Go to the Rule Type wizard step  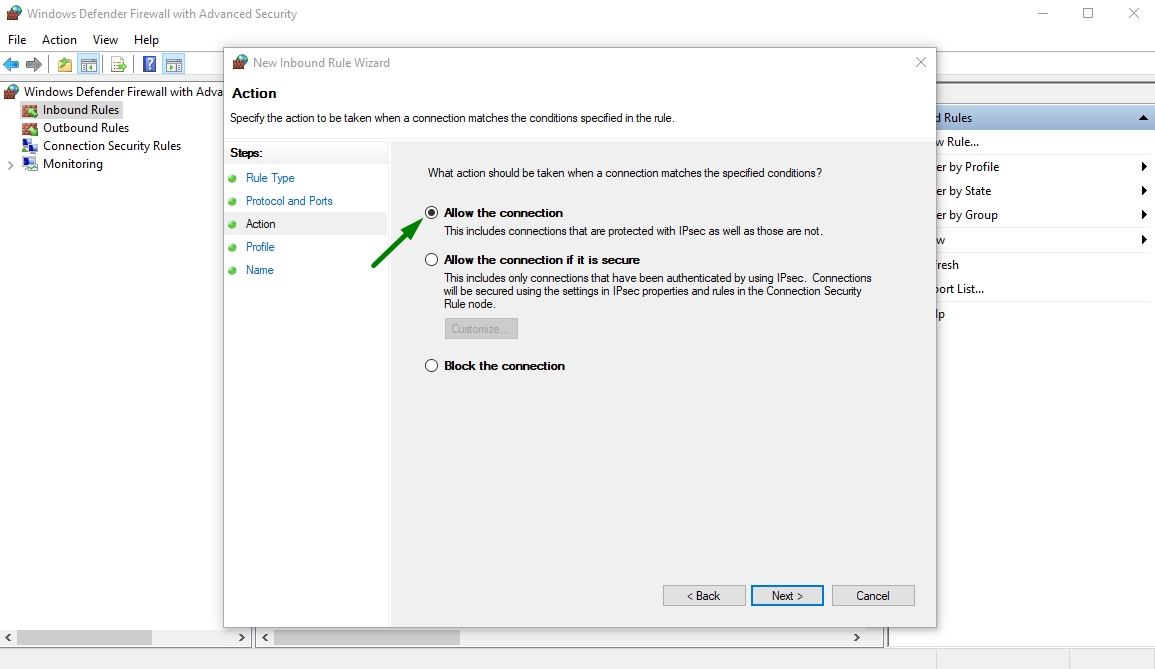point(270,178)
